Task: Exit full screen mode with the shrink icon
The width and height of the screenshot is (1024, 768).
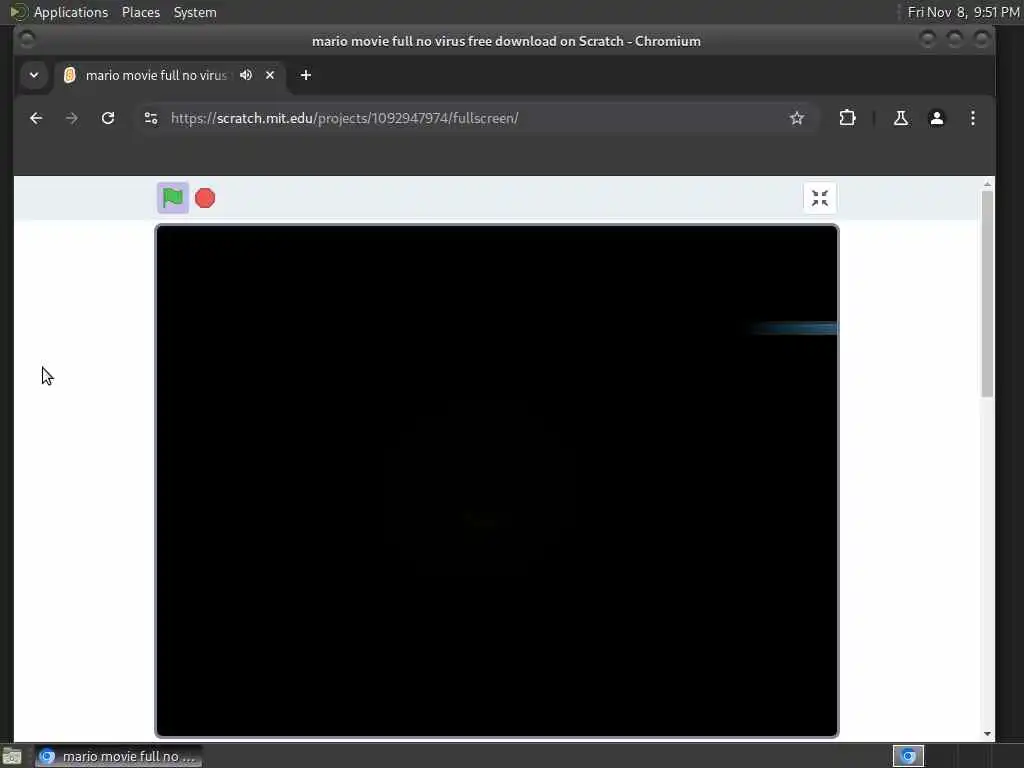Action: point(820,198)
